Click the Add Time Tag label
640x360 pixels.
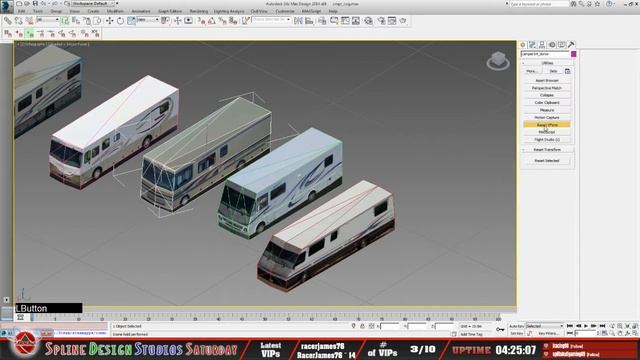471,334
